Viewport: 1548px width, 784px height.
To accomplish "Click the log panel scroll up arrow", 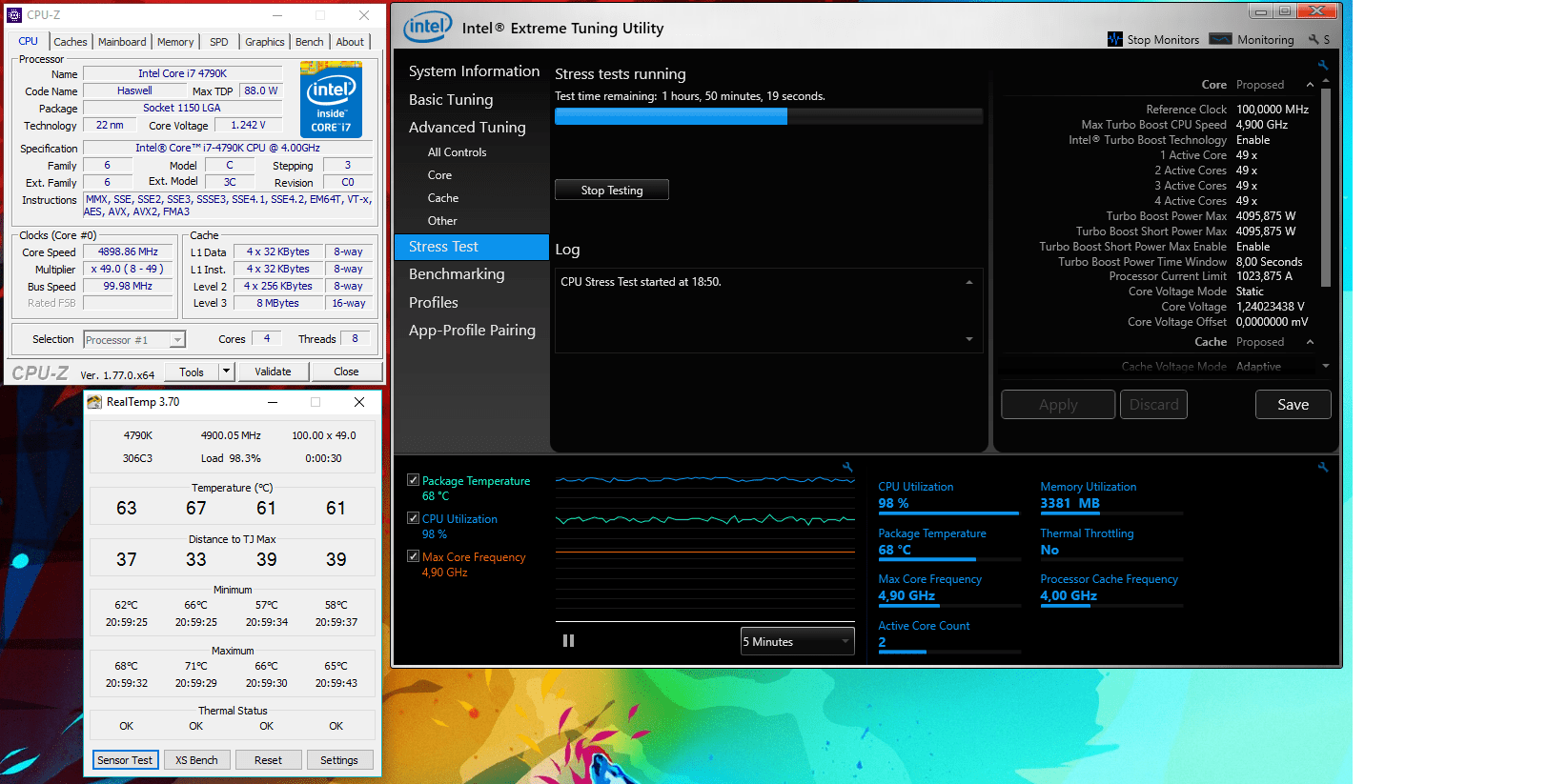I will click(x=969, y=282).
